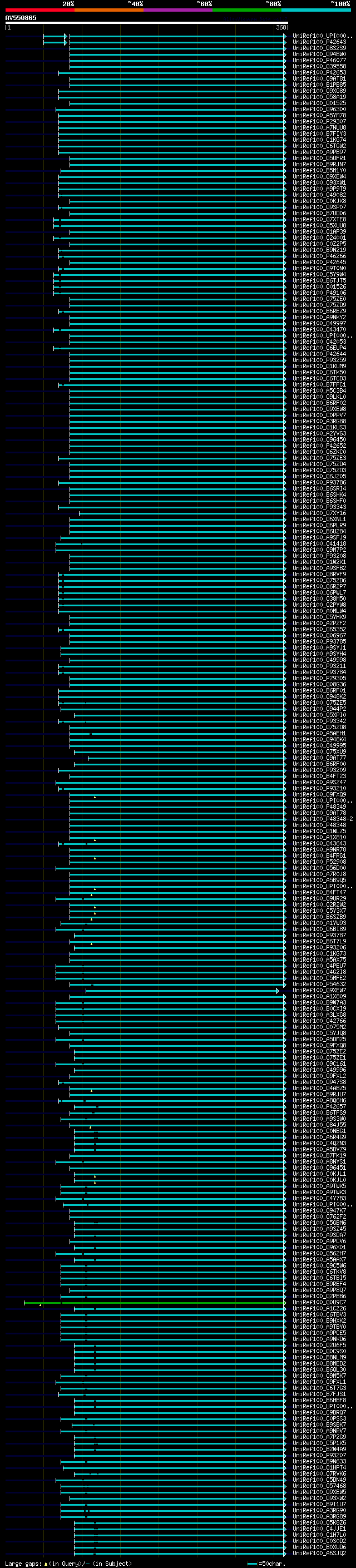Screen dimensions: 356x1568
Task: Select hit label UniRef100_C9DRQ7
Action: (319, 1412)
